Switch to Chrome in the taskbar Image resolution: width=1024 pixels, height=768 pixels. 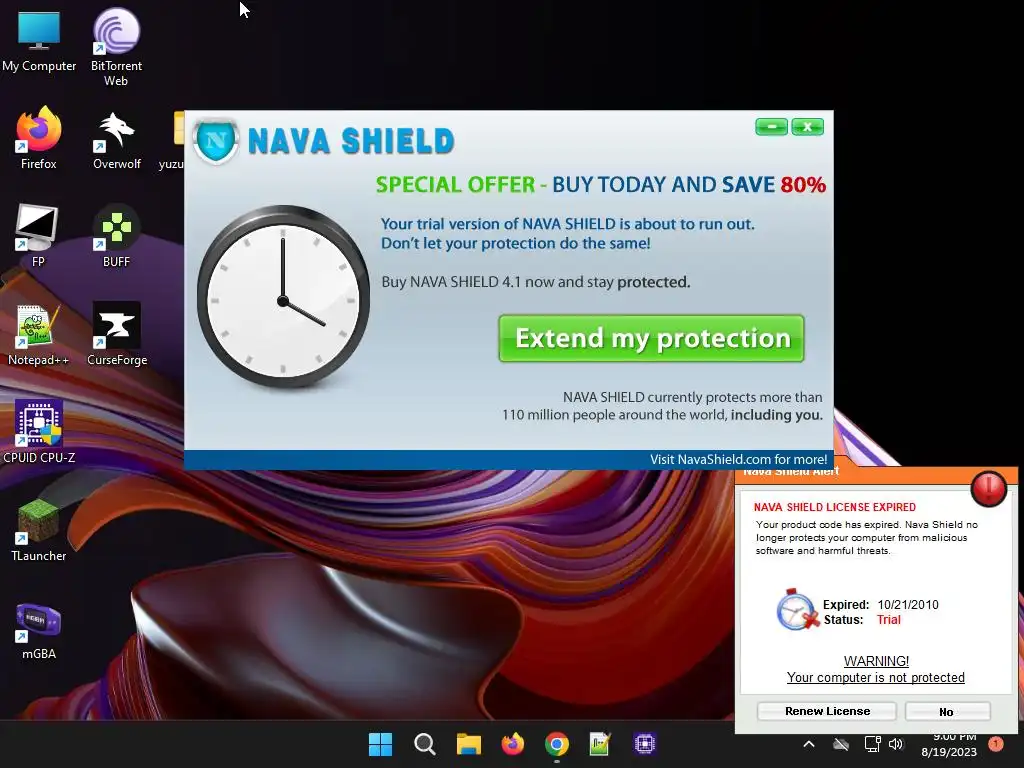[557, 744]
